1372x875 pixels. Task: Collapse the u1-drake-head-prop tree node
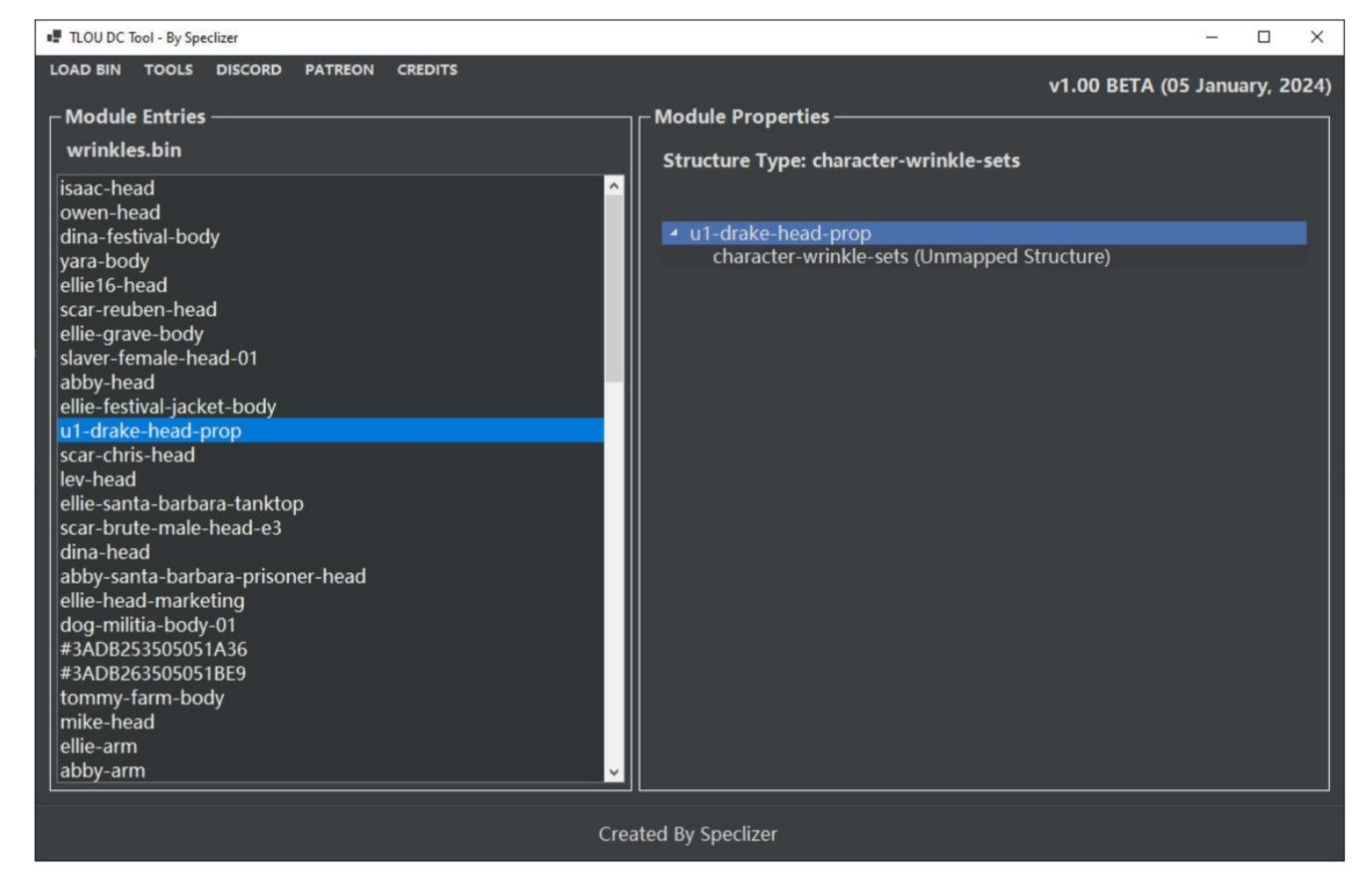(x=674, y=233)
